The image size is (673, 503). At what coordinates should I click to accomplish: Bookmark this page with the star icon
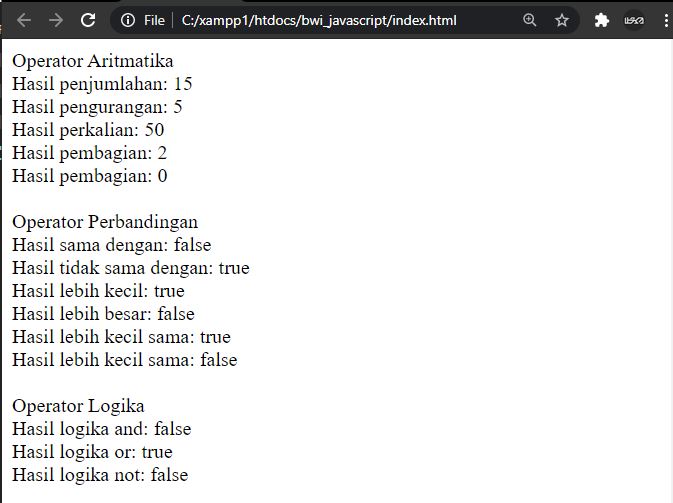(562, 20)
